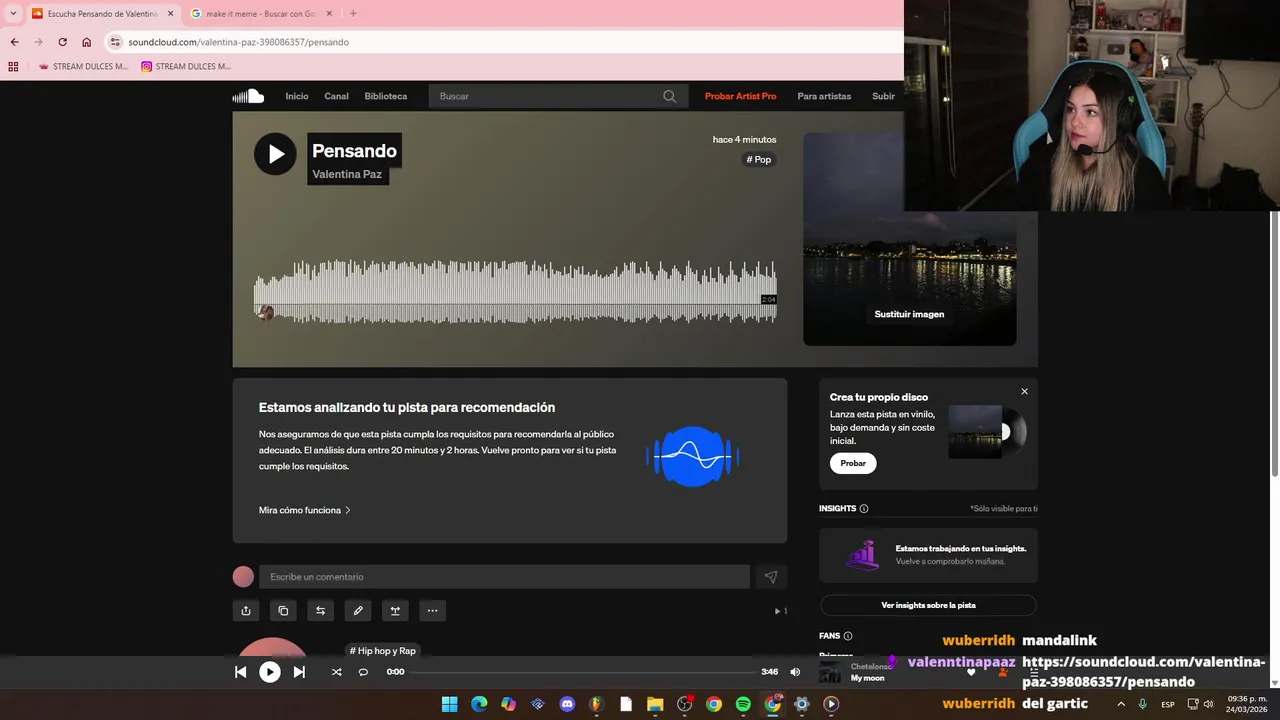
Task: Click the INSIGHTS info circle icon
Action: (864, 509)
